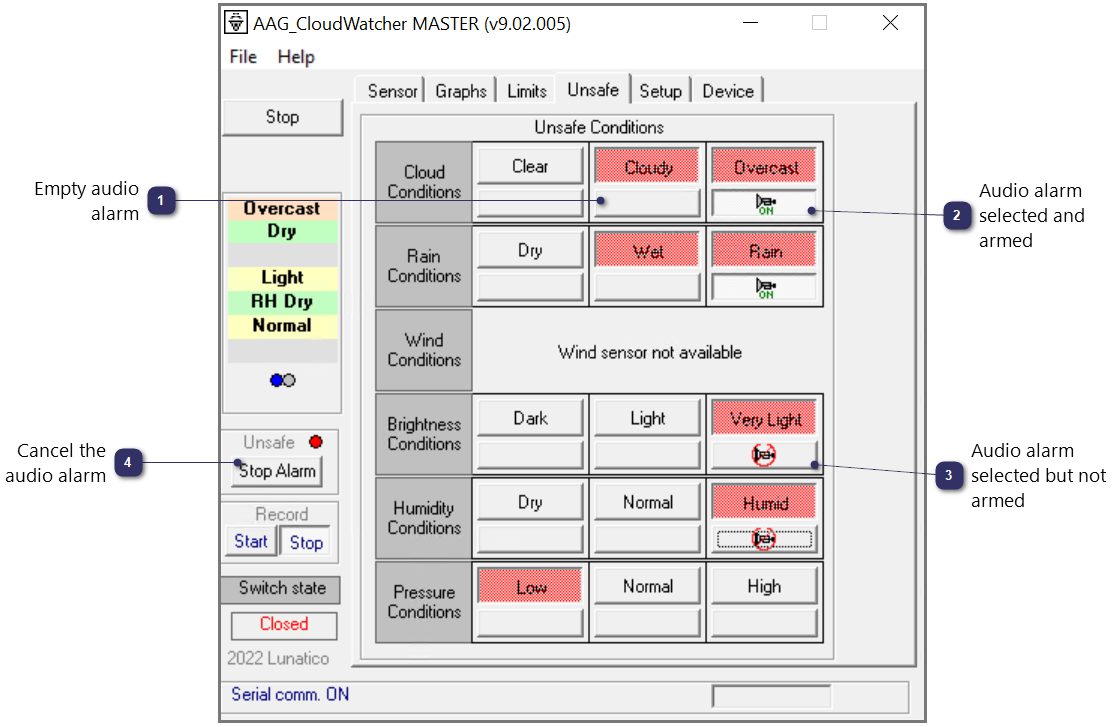
Task: Click the empty alarm slot under Low pressure
Action: point(530,623)
